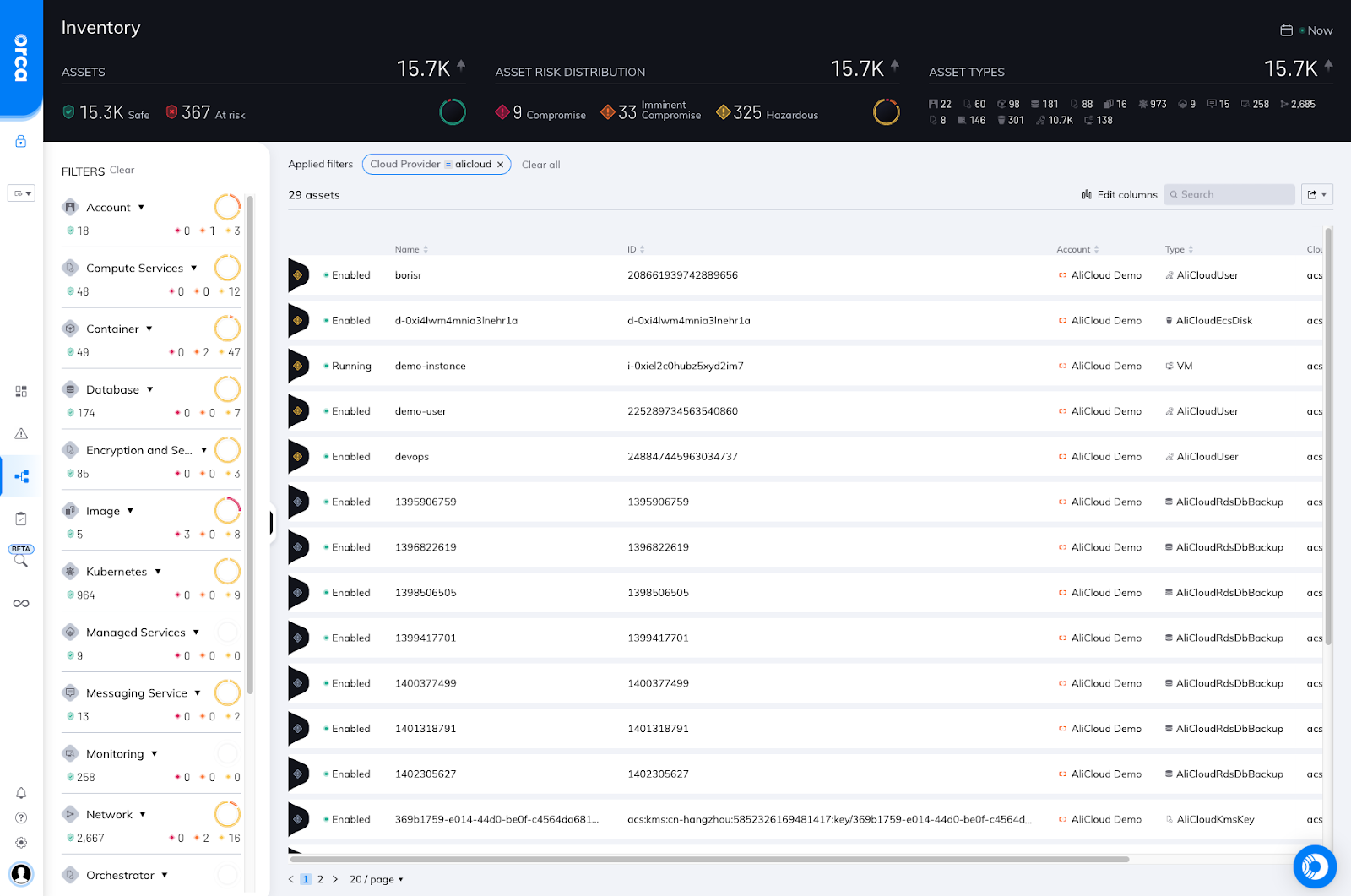The height and width of the screenshot is (896, 1351).
Task: Open the Alerts panel from the sidebar
Action: pyautogui.click(x=21, y=433)
